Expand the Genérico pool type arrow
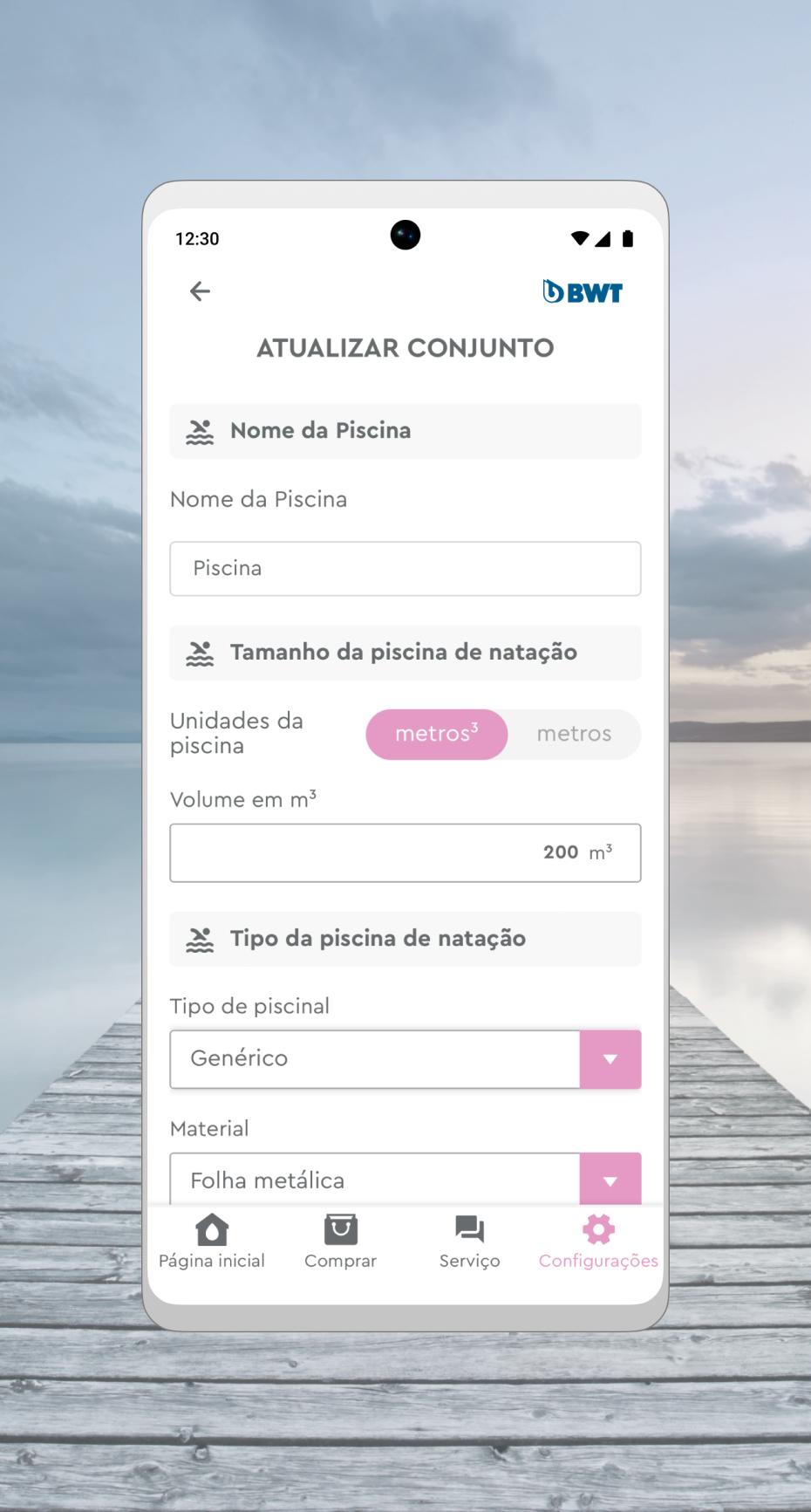This screenshot has height=1512, width=811. [610, 1059]
